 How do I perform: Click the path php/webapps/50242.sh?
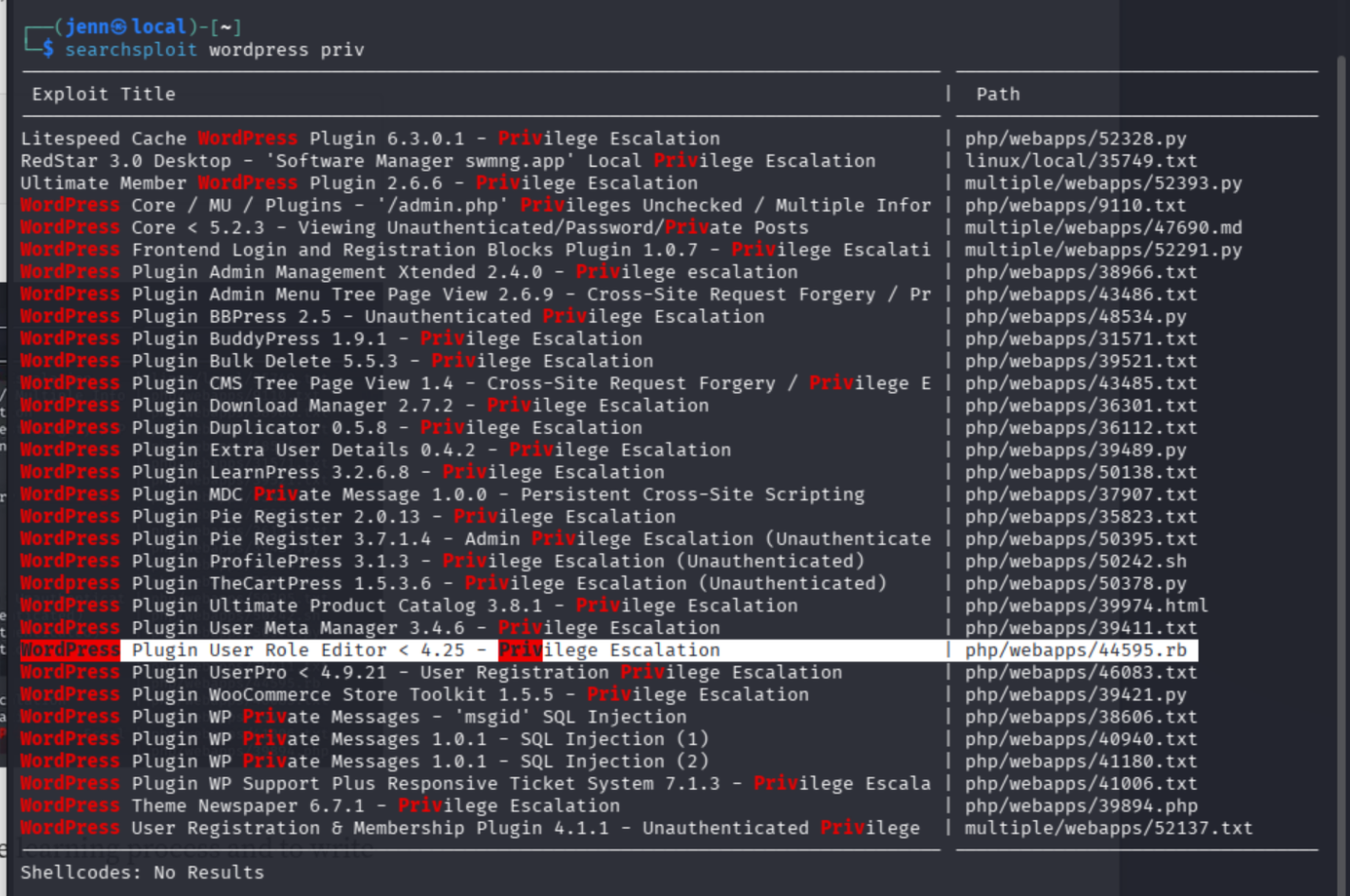tap(1076, 561)
